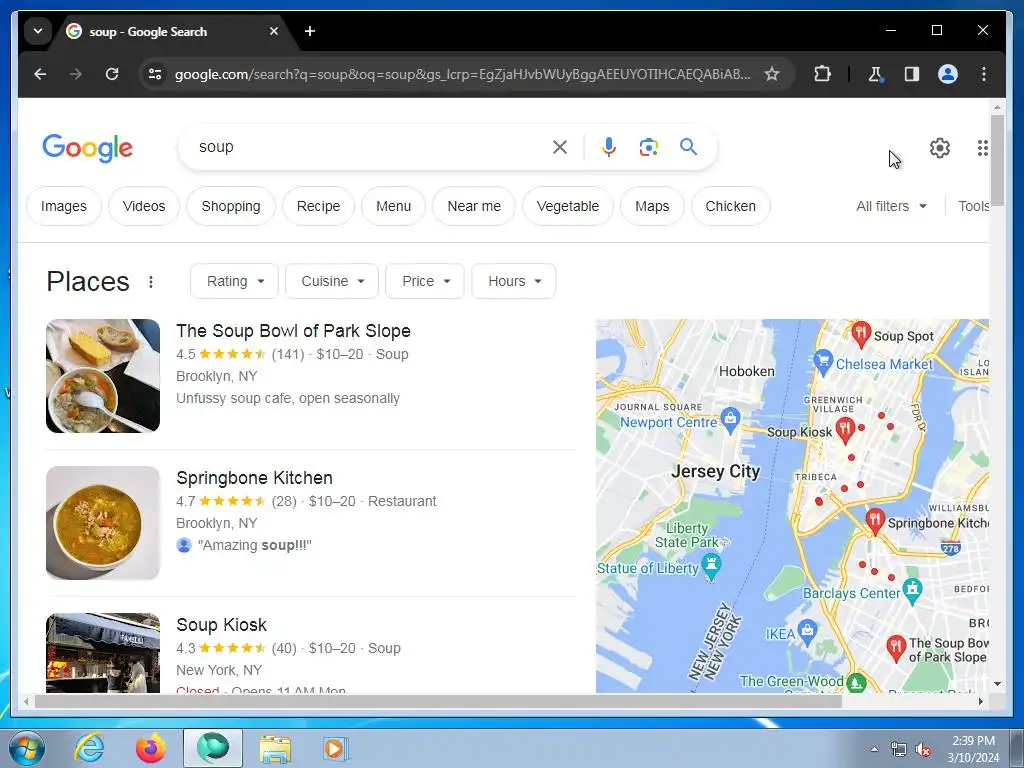
Task: Open a new tab with the plus button
Action: (x=310, y=31)
